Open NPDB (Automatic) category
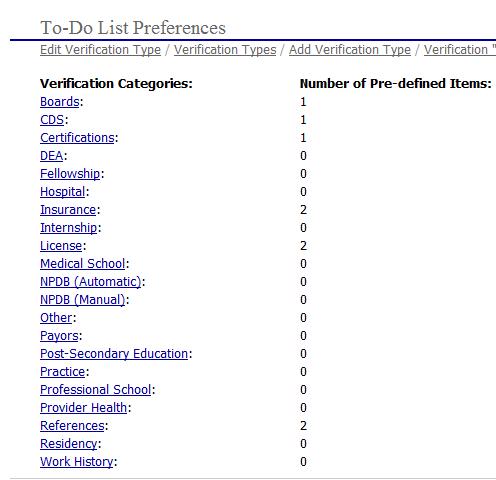The width and height of the screenshot is (496, 480). tap(91, 282)
